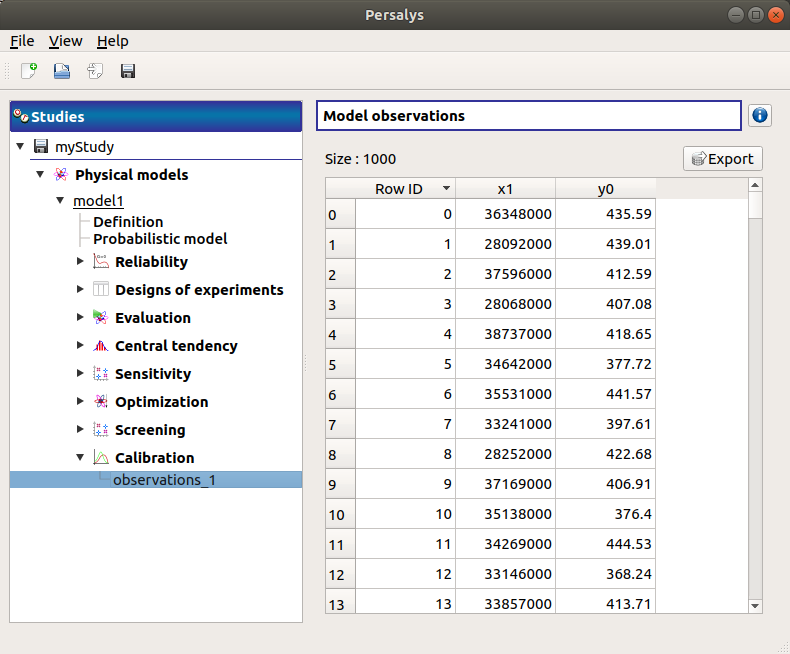This screenshot has width=790, height=654.
Task: Collapse the myStudy root node
Action: click(x=21, y=147)
